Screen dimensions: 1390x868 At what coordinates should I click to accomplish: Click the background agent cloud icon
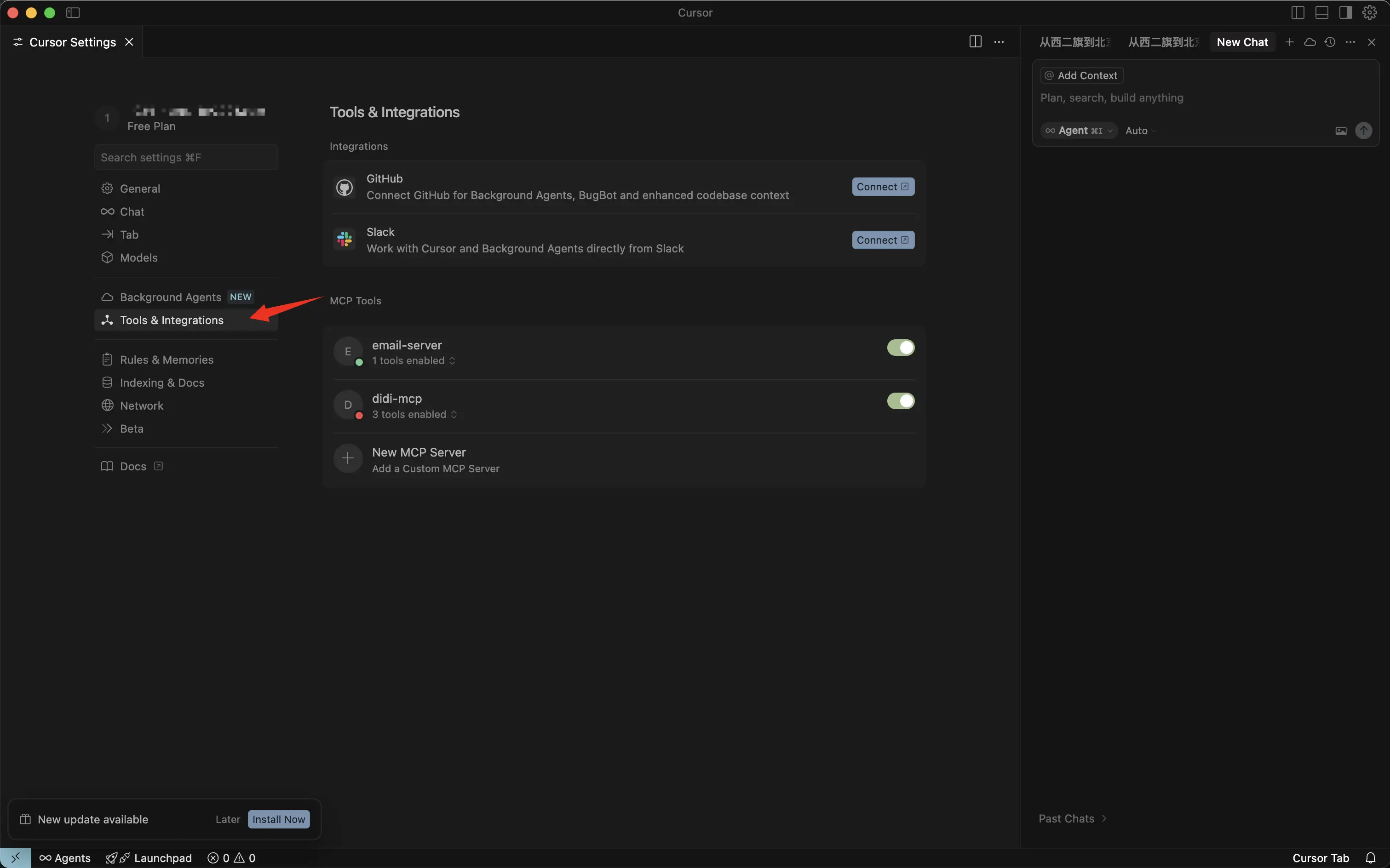click(x=1310, y=42)
